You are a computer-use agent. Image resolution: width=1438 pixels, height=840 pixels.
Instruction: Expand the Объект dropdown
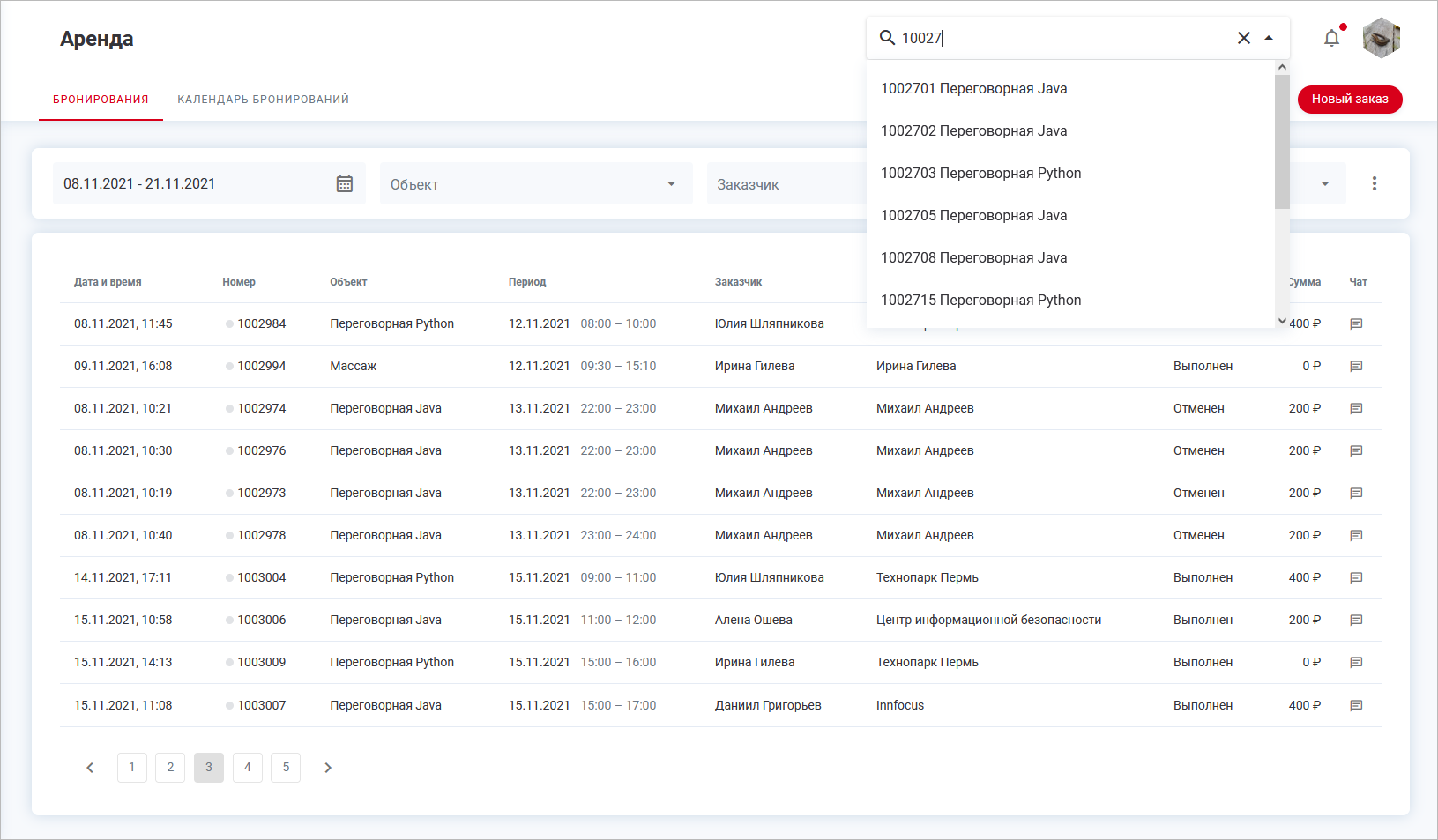pyautogui.click(x=536, y=183)
